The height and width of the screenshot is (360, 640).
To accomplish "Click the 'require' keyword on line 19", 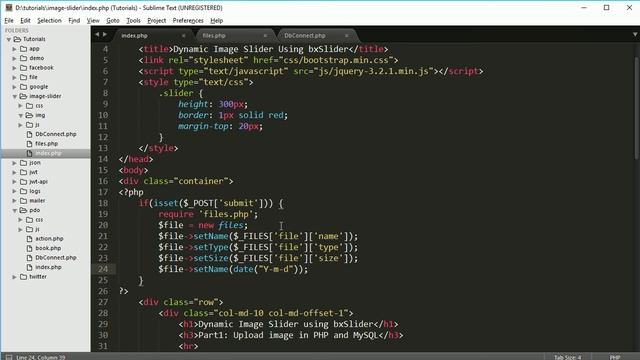I will click(176, 214).
